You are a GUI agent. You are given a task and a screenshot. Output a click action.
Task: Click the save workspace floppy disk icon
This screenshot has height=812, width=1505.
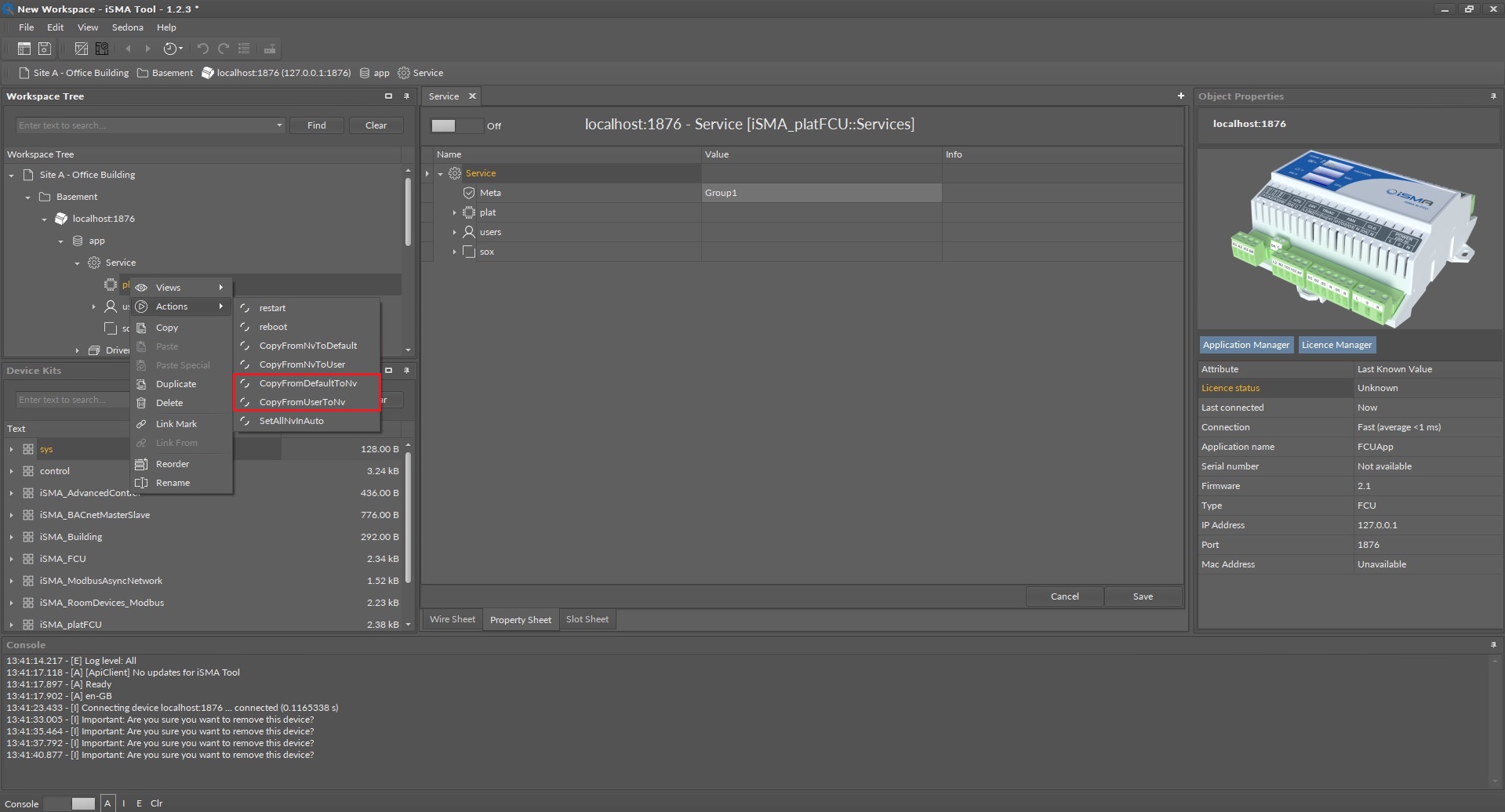(45, 49)
